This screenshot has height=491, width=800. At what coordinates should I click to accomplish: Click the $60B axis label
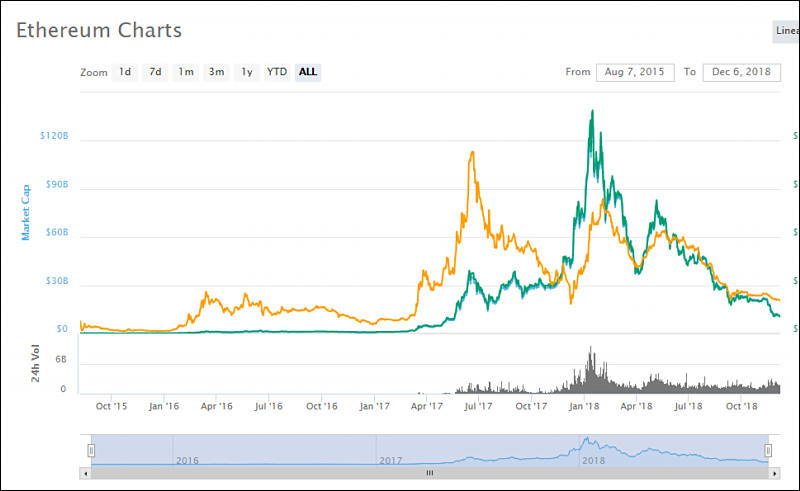tap(57, 232)
